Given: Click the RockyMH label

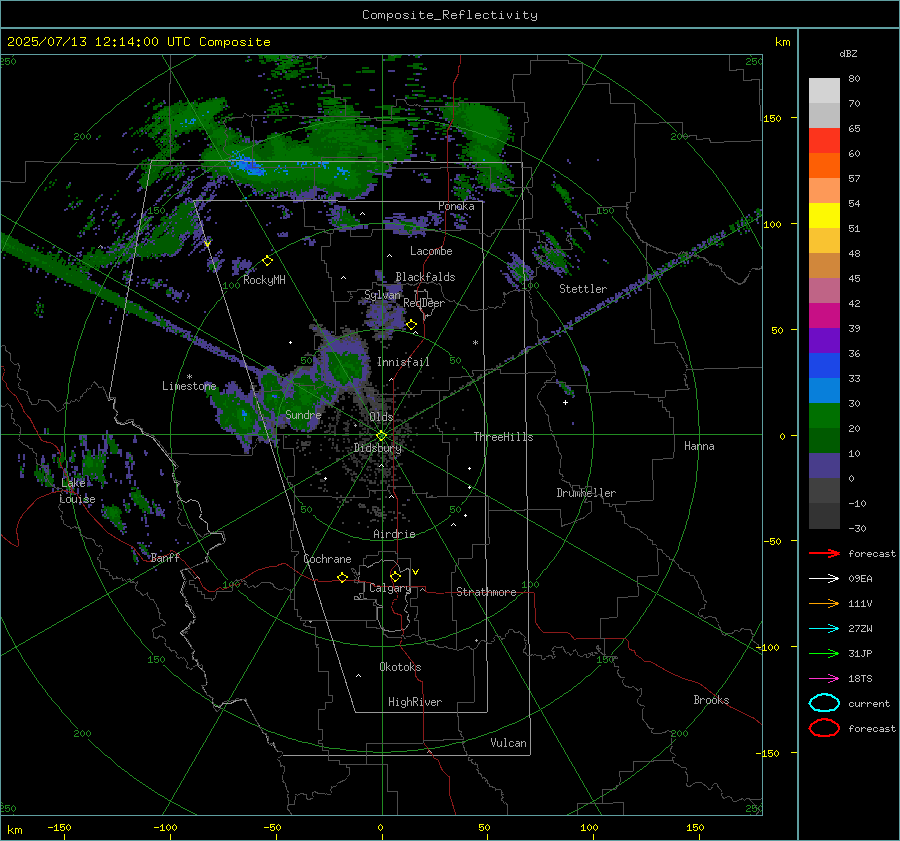Looking at the screenshot, I should point(264,280).
